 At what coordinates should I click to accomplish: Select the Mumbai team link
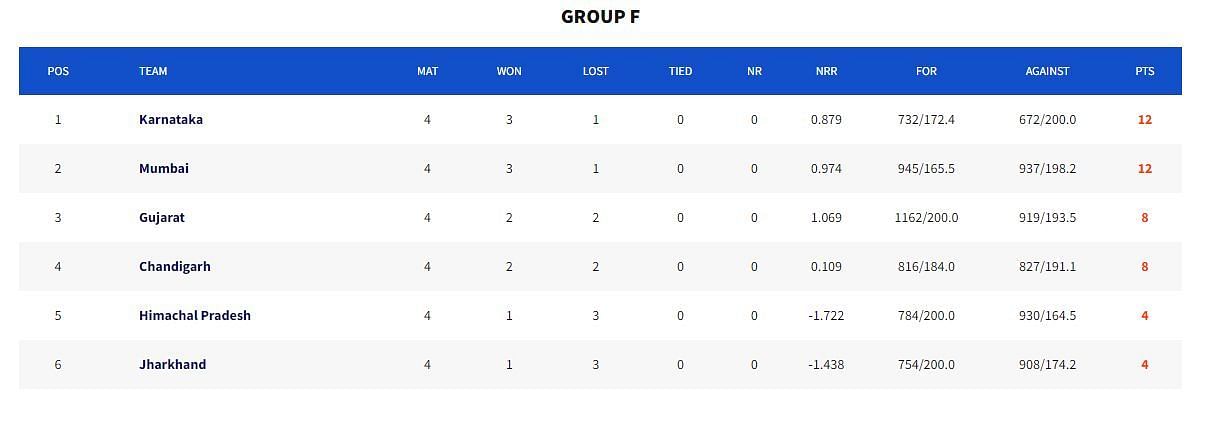tap(164, 168)
